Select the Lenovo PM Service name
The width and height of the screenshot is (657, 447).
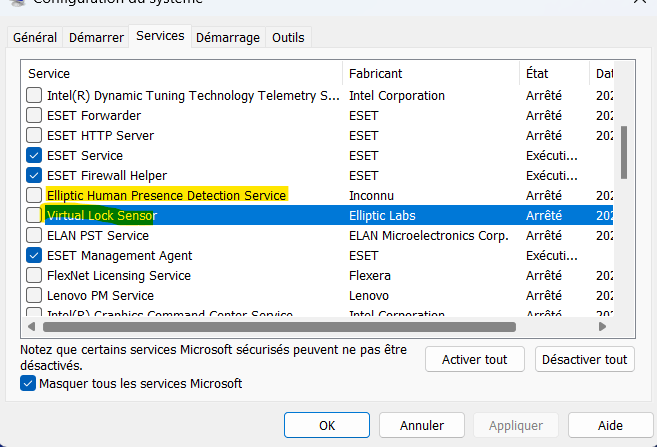[100, 295]
